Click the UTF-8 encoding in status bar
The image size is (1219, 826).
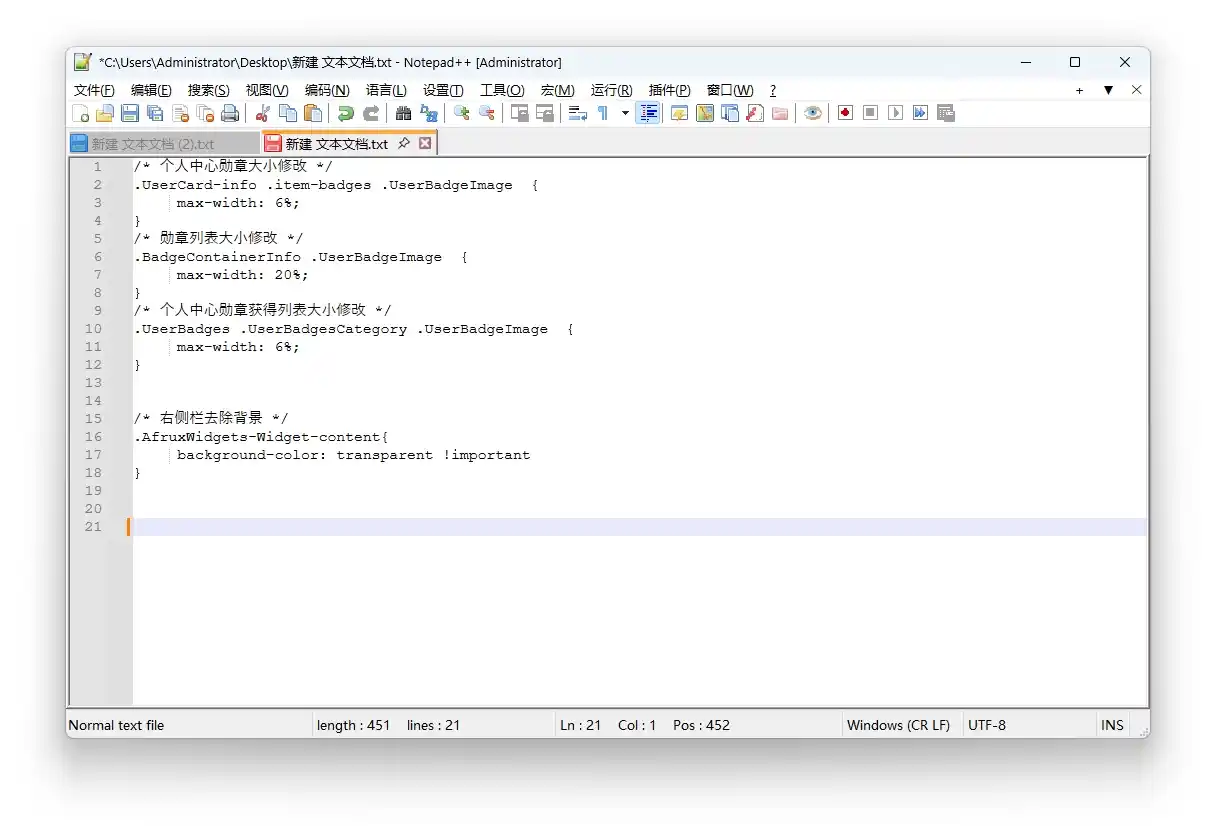[987, 725]
